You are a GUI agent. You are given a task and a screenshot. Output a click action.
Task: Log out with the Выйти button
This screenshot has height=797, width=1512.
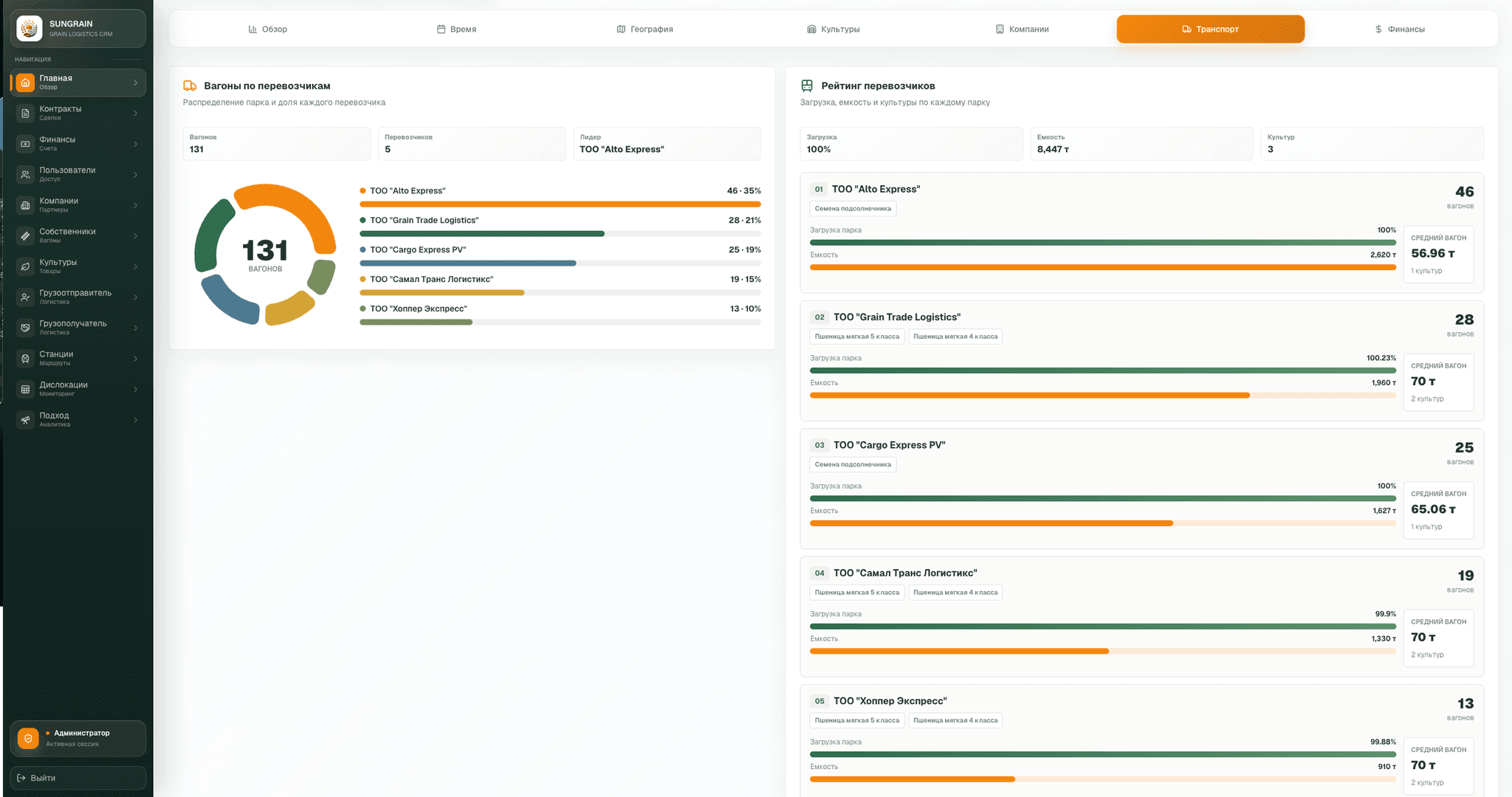(78, 778)
